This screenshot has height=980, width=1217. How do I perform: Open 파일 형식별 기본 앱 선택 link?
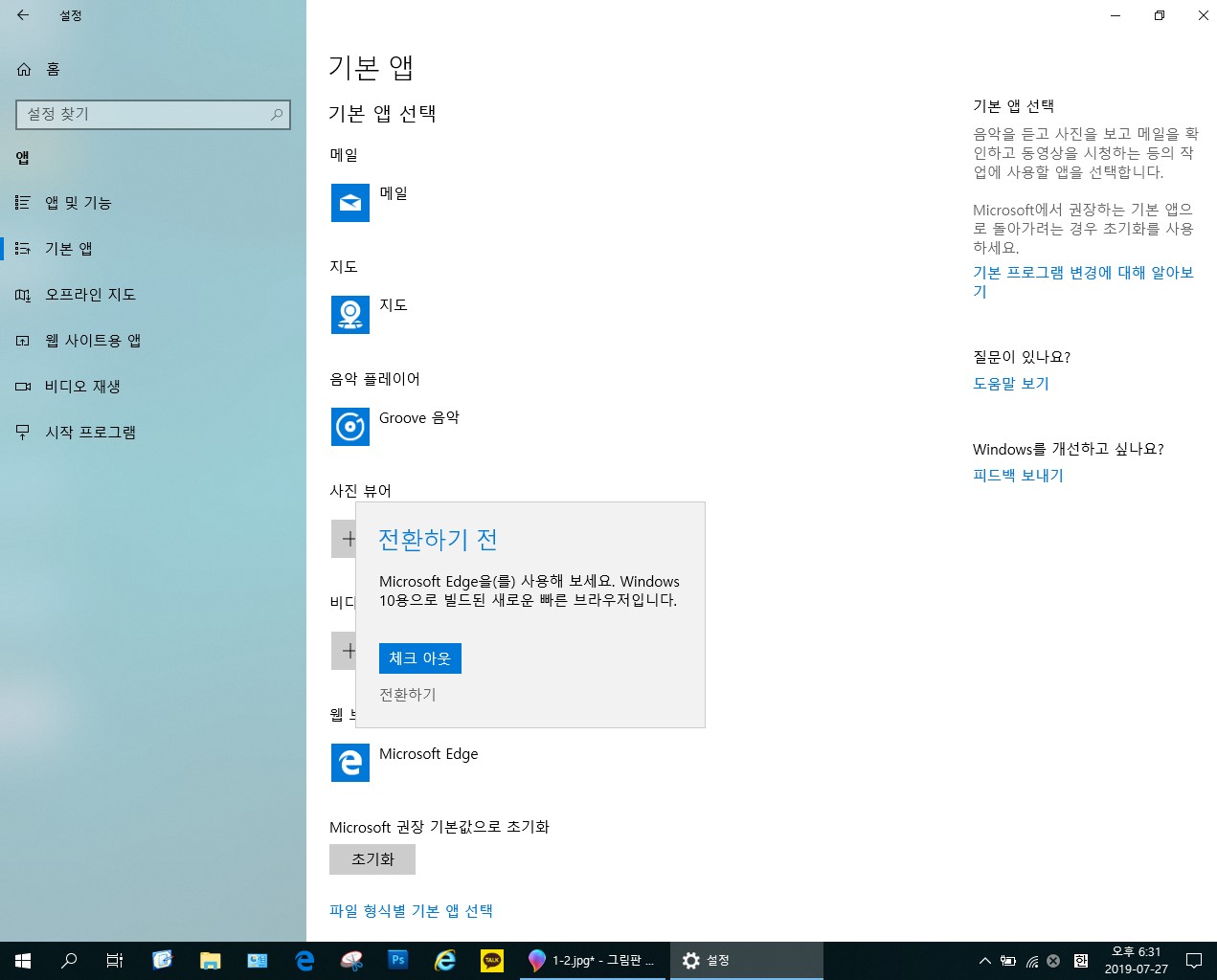pyautogui.click(x=411, y=911)
